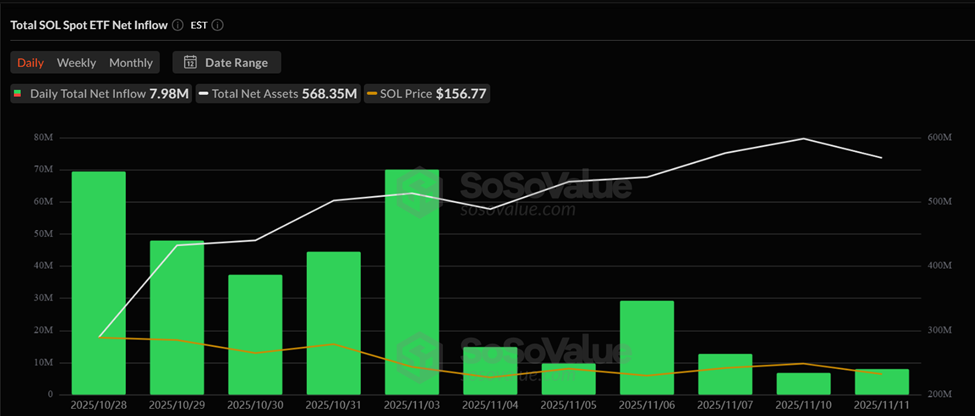
Task: Click the orange SOL Price legend marker
Action: 373,93
